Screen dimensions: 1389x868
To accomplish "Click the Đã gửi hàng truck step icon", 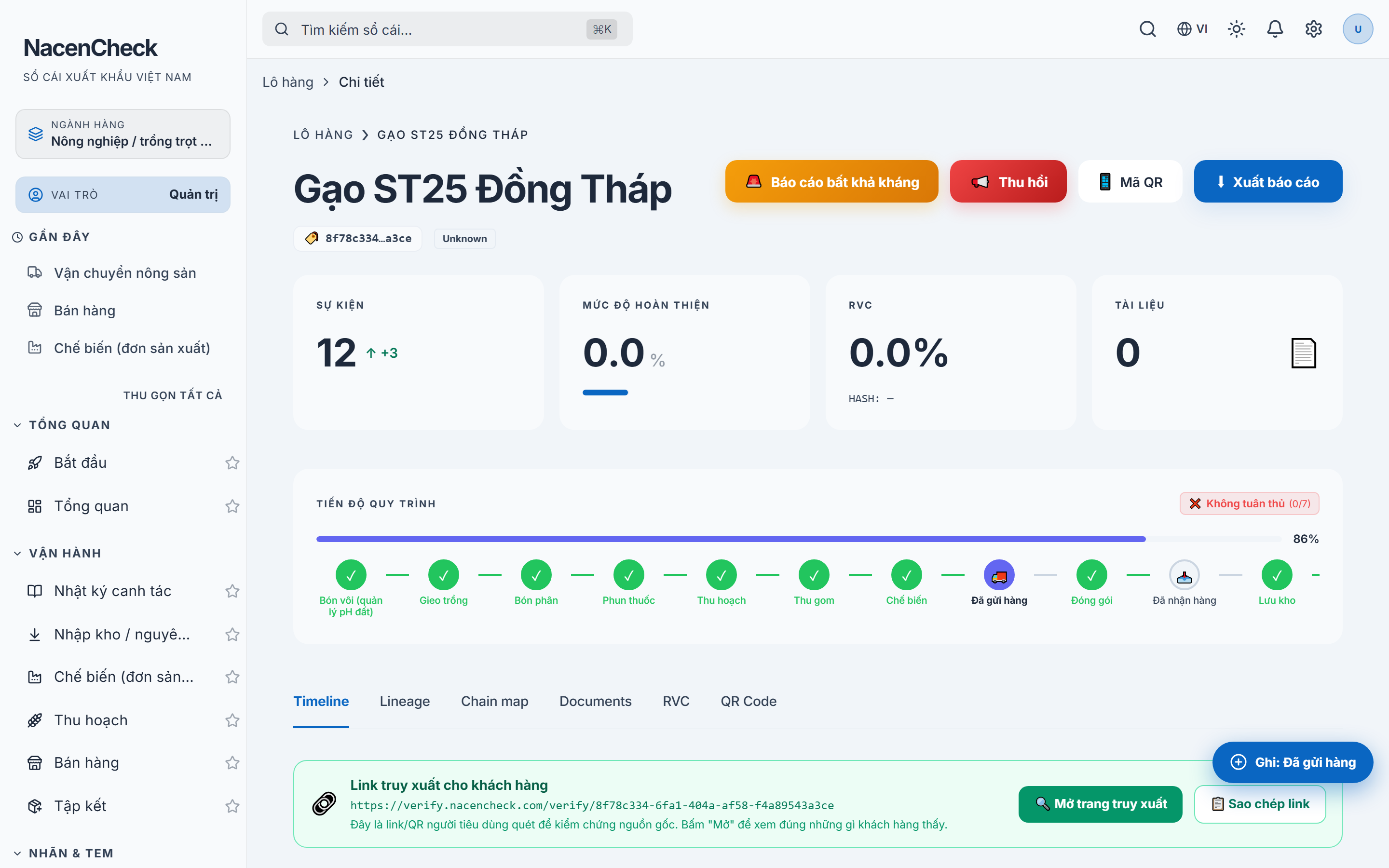I will (x=999, y=575).
